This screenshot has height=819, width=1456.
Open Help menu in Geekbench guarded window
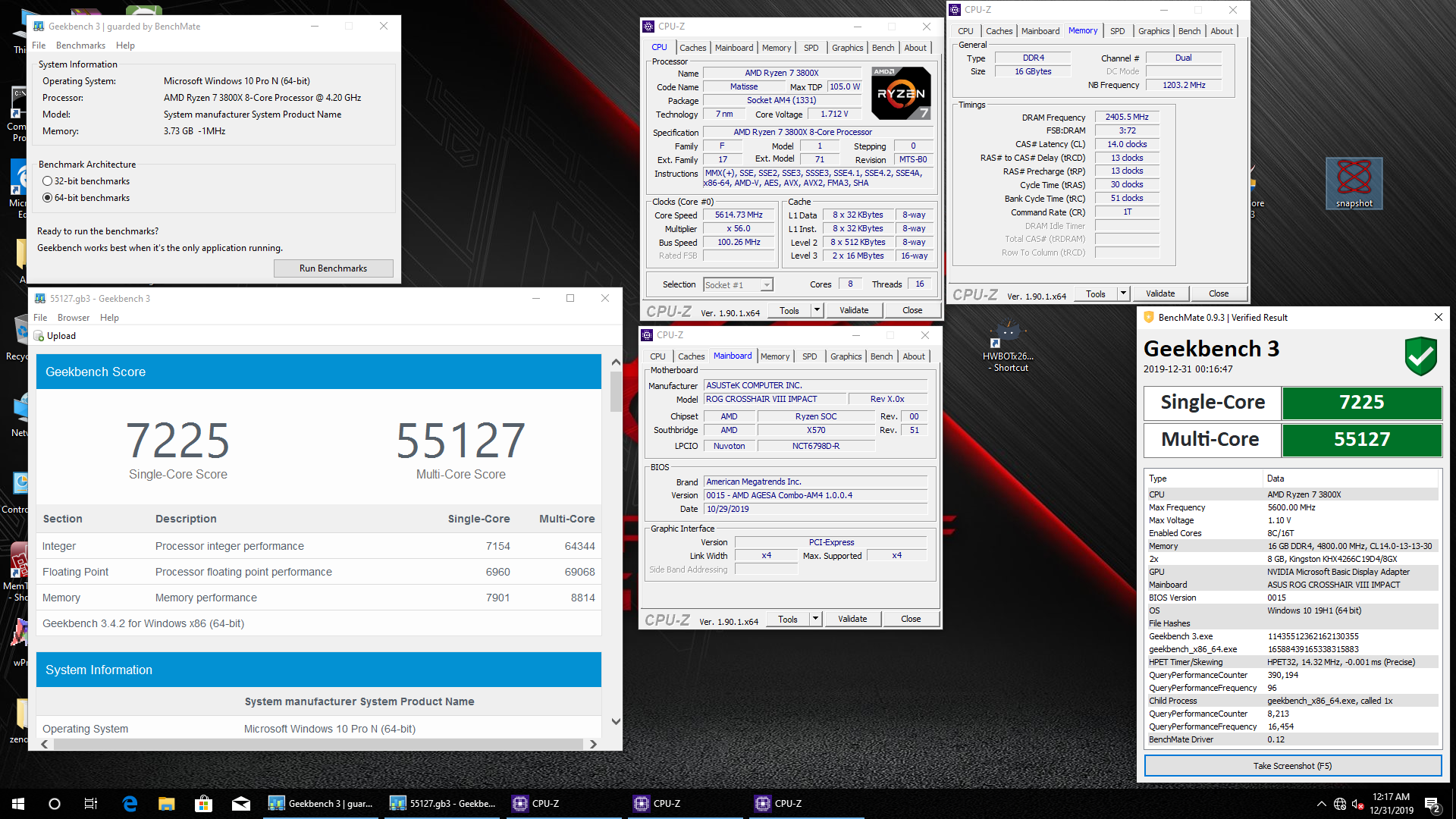point(125,45)
